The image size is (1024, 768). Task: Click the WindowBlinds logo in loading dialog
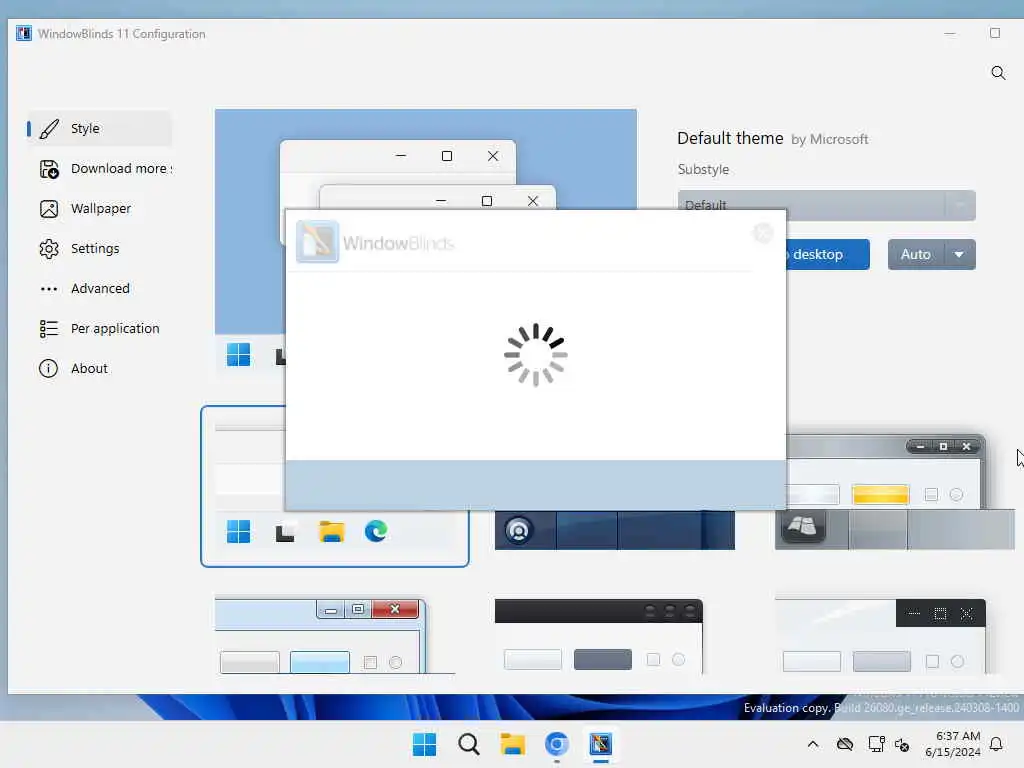[x=317, y=242]
